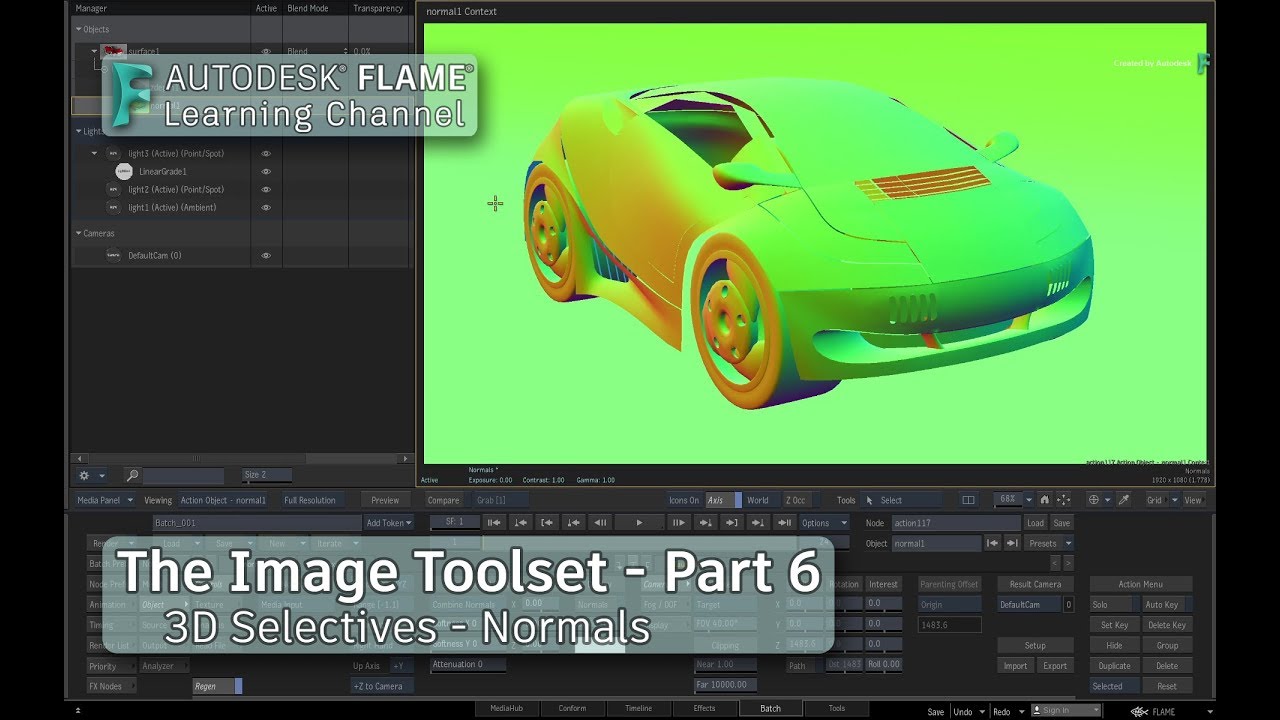The width and height of the screenshot is (1280, 720).
Task: Click the Compare button
Action: pos(443,500)
